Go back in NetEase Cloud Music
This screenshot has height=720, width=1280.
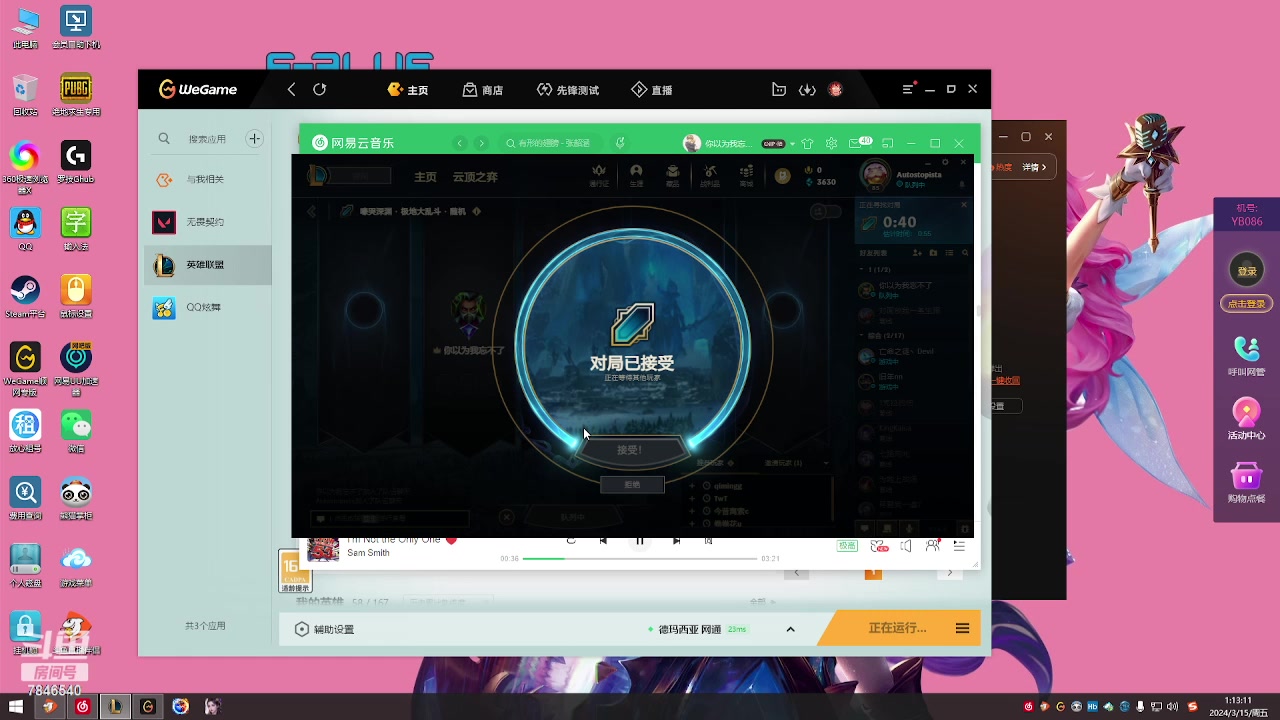(460, 143)
